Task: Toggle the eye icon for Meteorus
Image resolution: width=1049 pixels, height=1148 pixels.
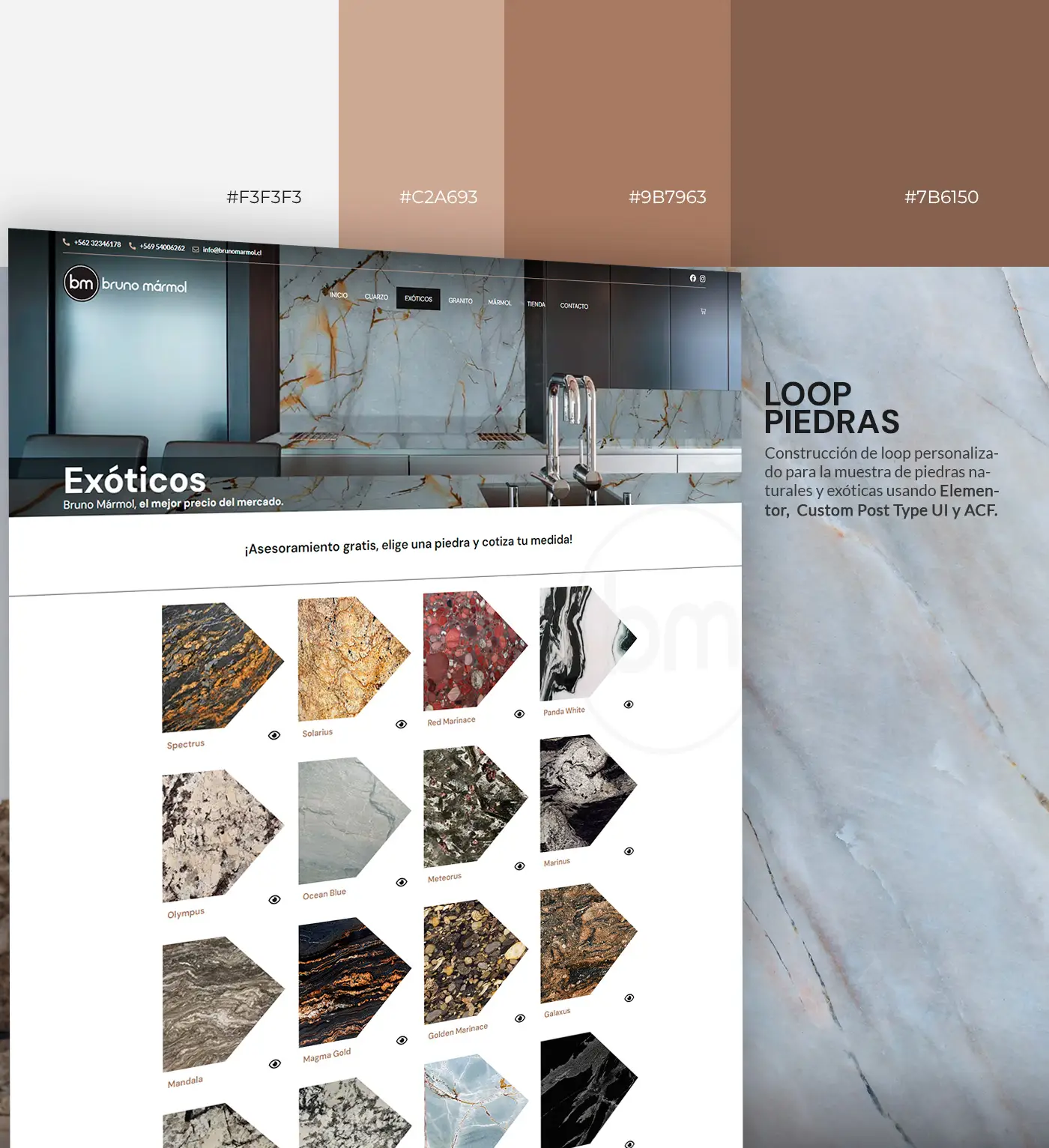Action: [520, 866]
